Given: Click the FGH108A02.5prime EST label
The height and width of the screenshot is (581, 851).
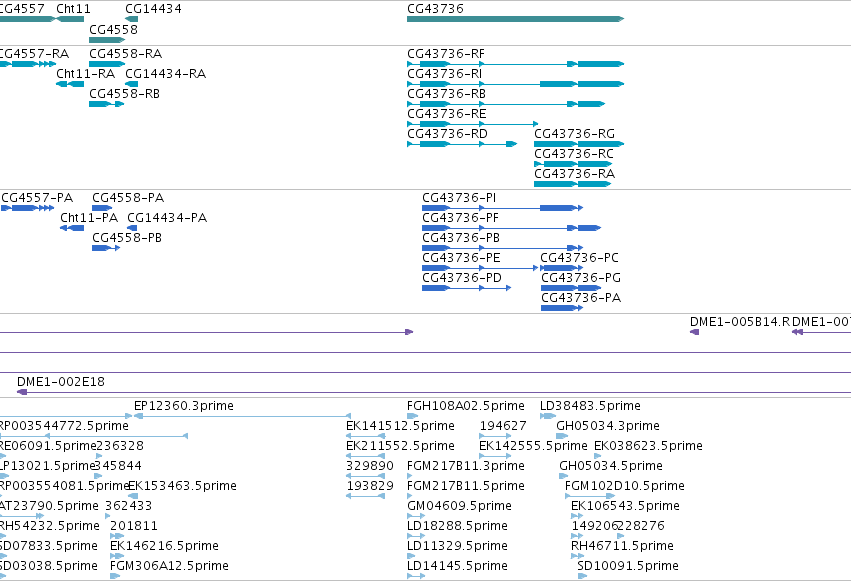Looking at the screenshot, I should tap(466, 406).
